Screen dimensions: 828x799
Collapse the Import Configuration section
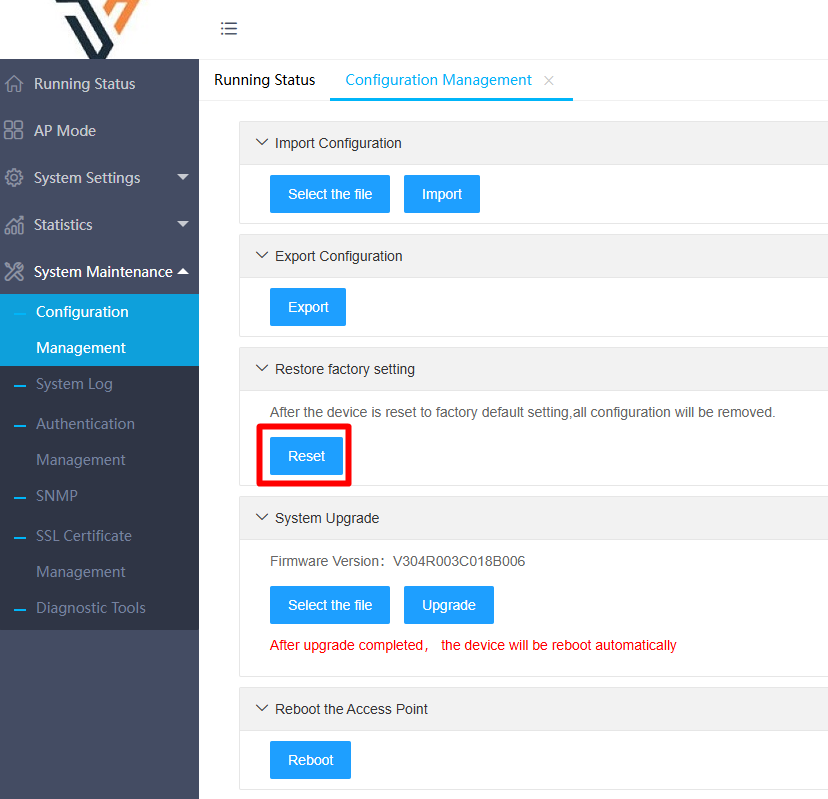262,143
